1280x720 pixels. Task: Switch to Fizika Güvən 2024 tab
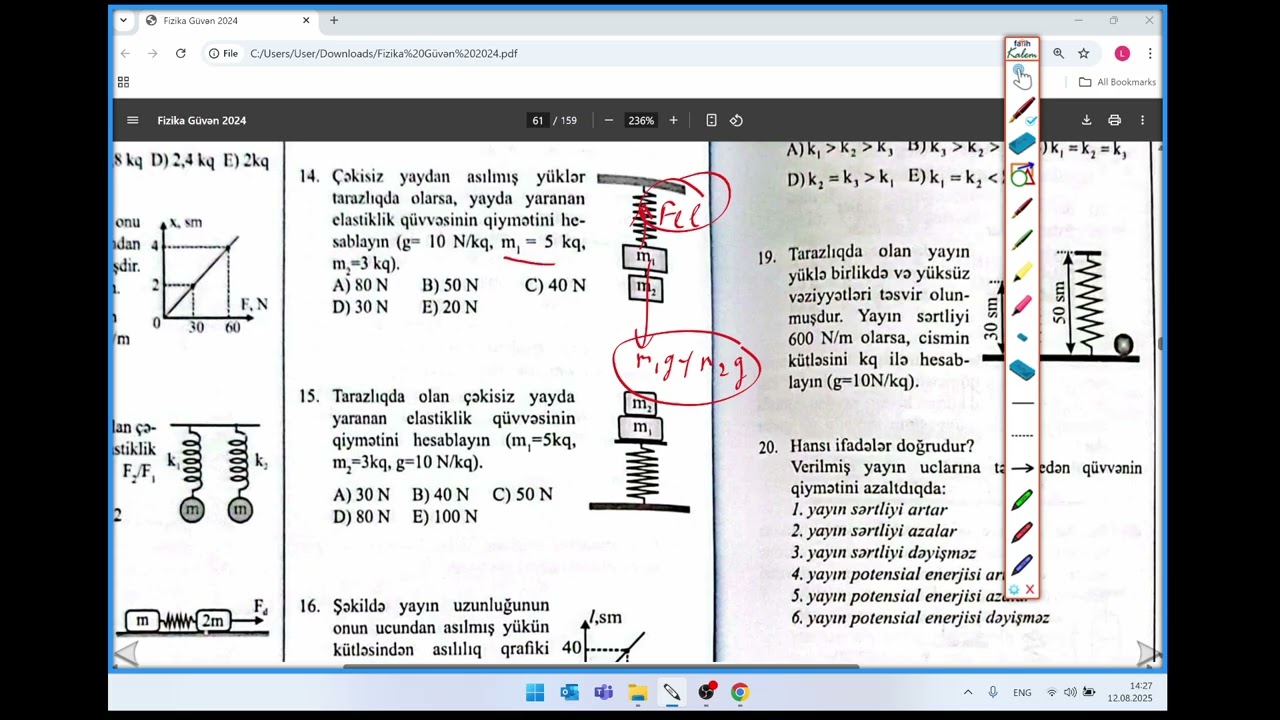228,20
